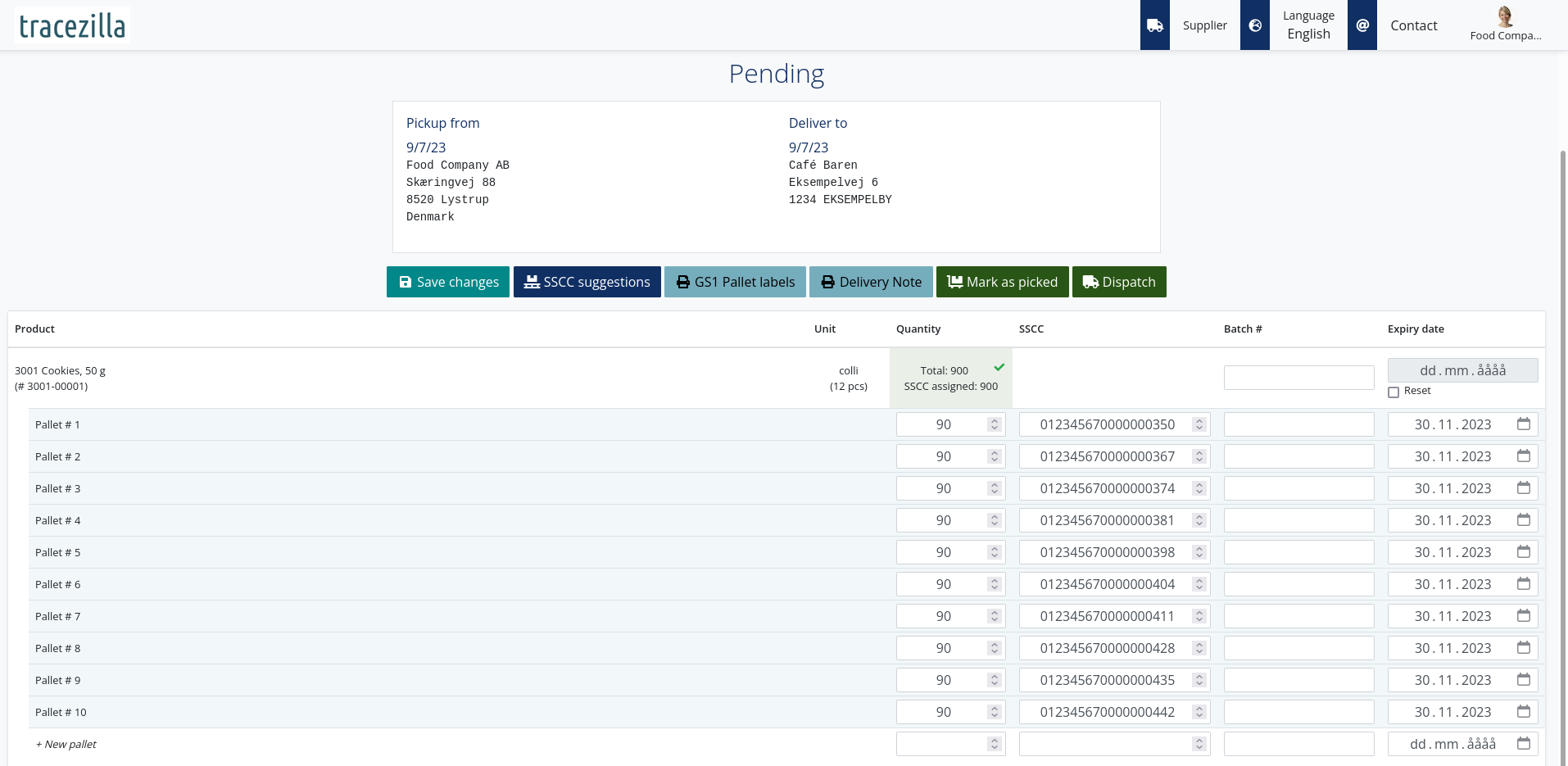Click the printer icon in Delivery Note button
This screenshot has height=766, width=1568.
pyautogui.click(x=827, y=281)
